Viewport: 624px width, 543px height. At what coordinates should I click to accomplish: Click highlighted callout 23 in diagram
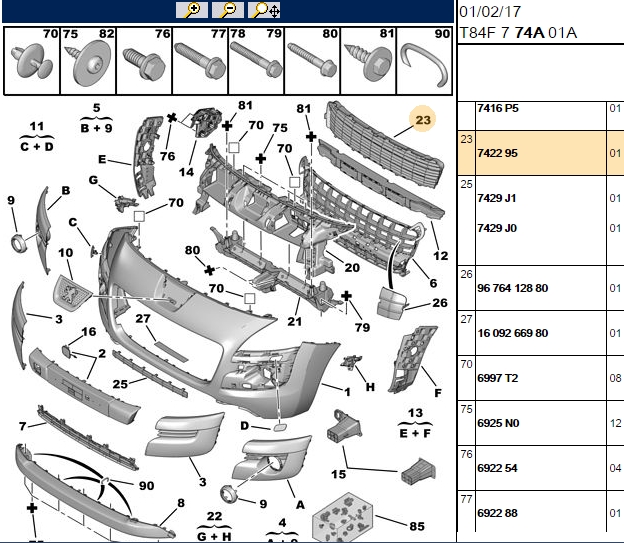tap(423, 120)
